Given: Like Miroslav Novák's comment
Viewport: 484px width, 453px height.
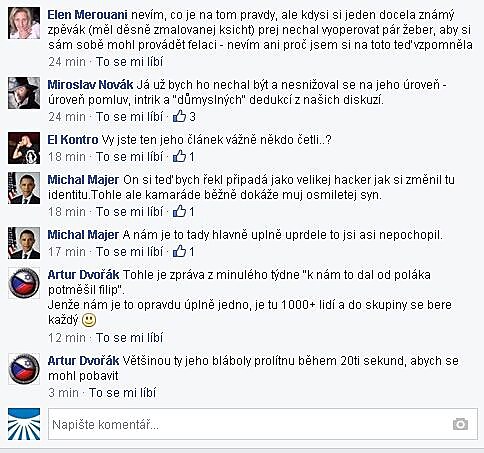Looking at the screenshot, I should pyautogui.click(x=129, y=117).
